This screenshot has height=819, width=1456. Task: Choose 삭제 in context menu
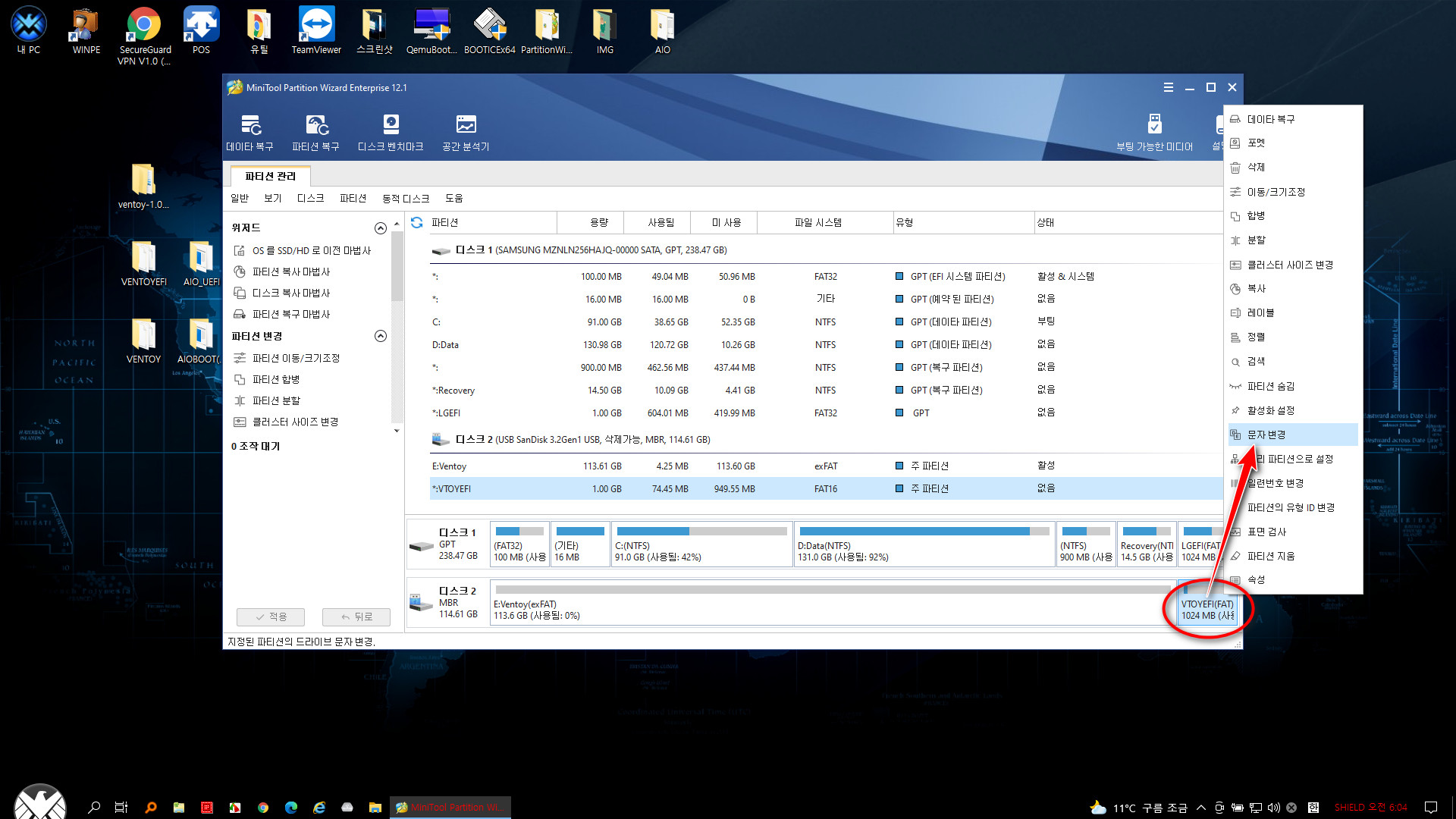[1293, 167]
